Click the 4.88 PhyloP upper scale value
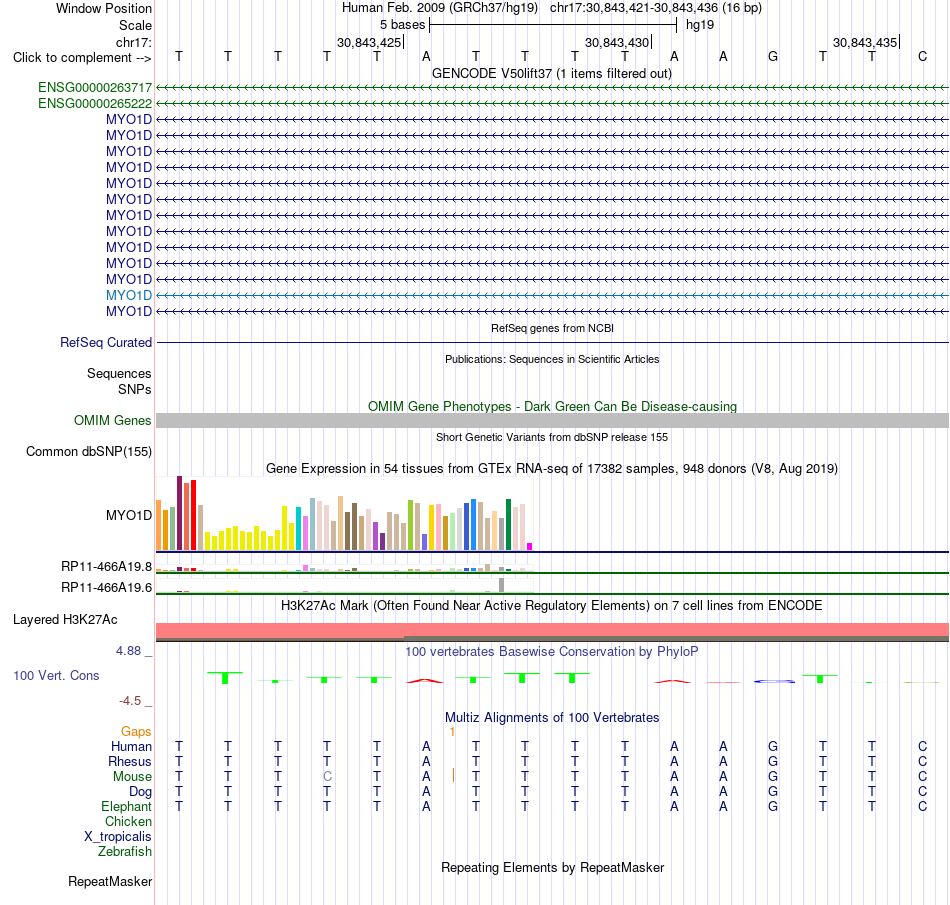Viewport: 950px width, 905px height. 128,651
